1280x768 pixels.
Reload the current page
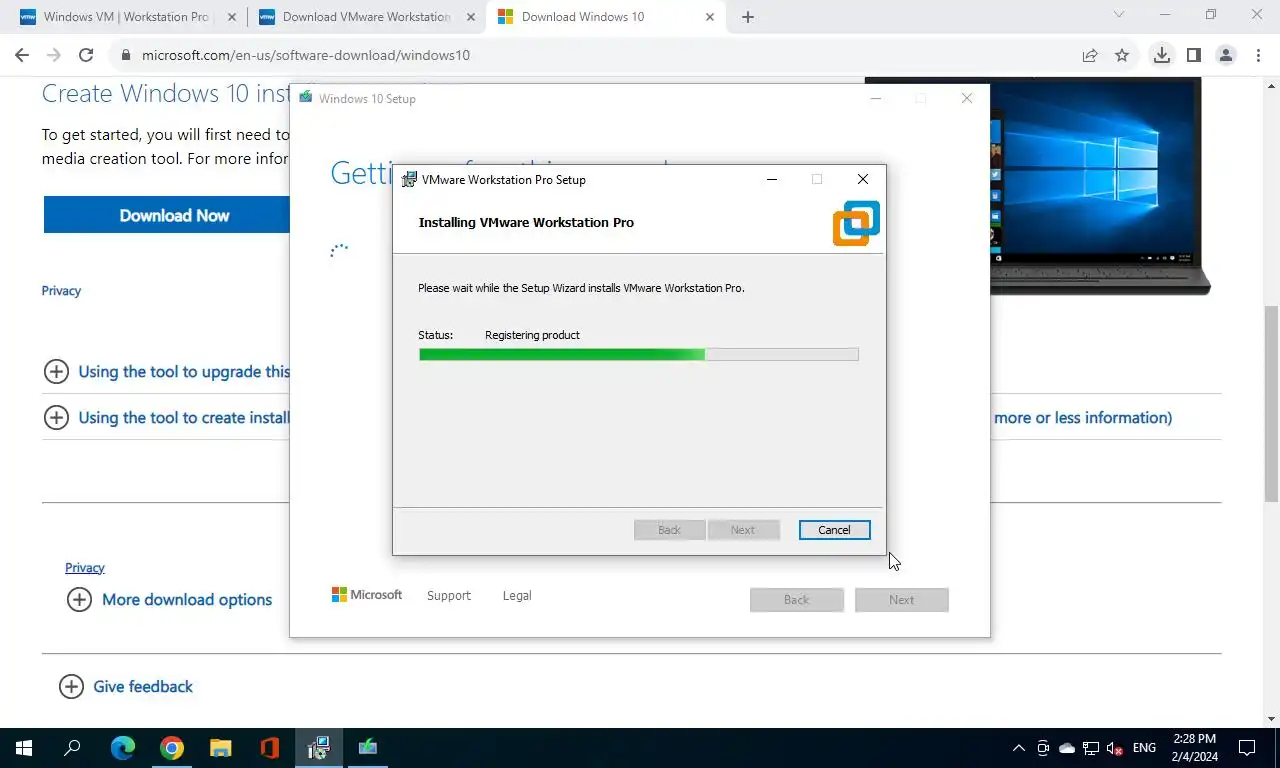pyautogui.click(x=86, y=55)
